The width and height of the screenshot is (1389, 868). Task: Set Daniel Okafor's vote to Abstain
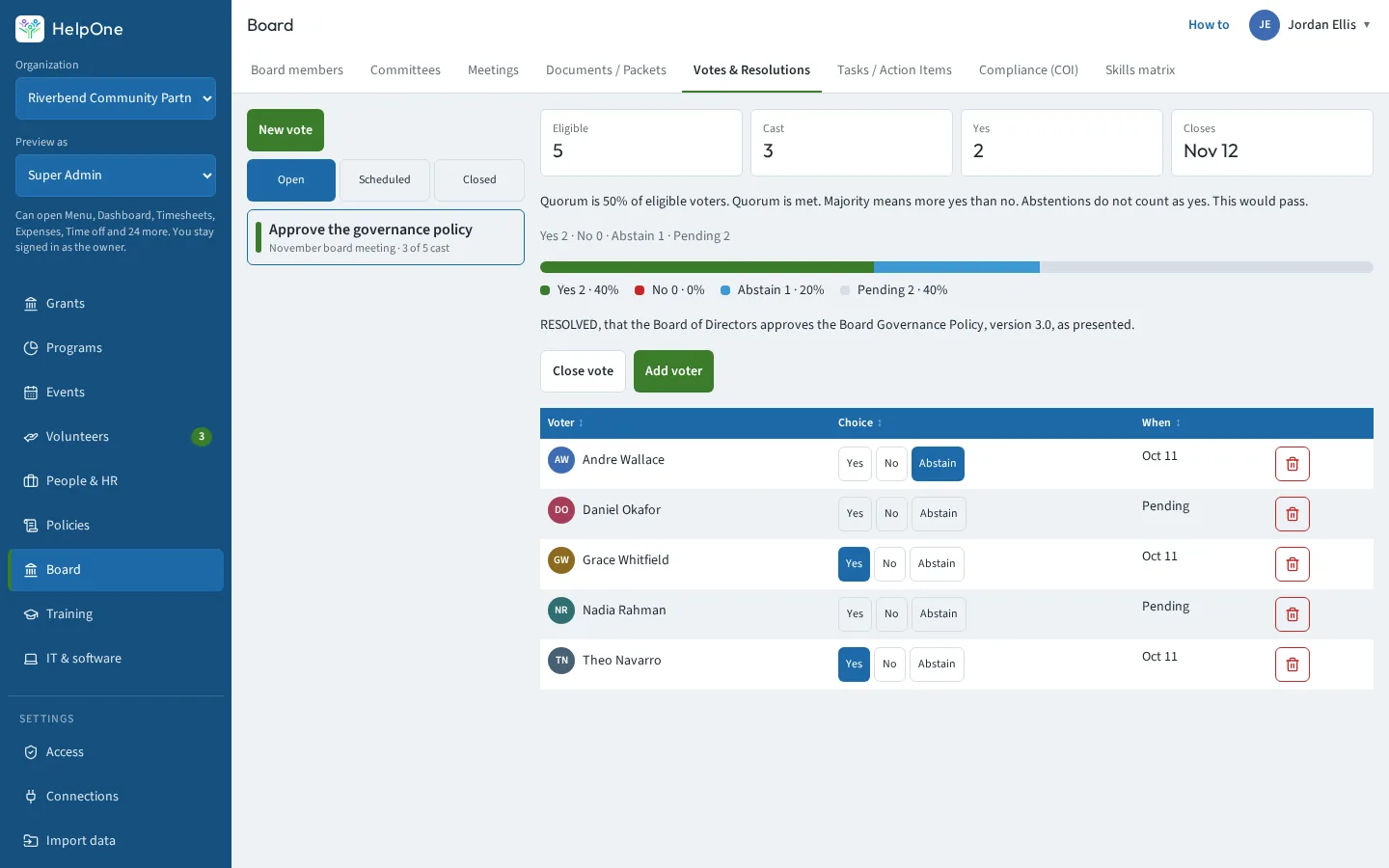pos(939,514)
